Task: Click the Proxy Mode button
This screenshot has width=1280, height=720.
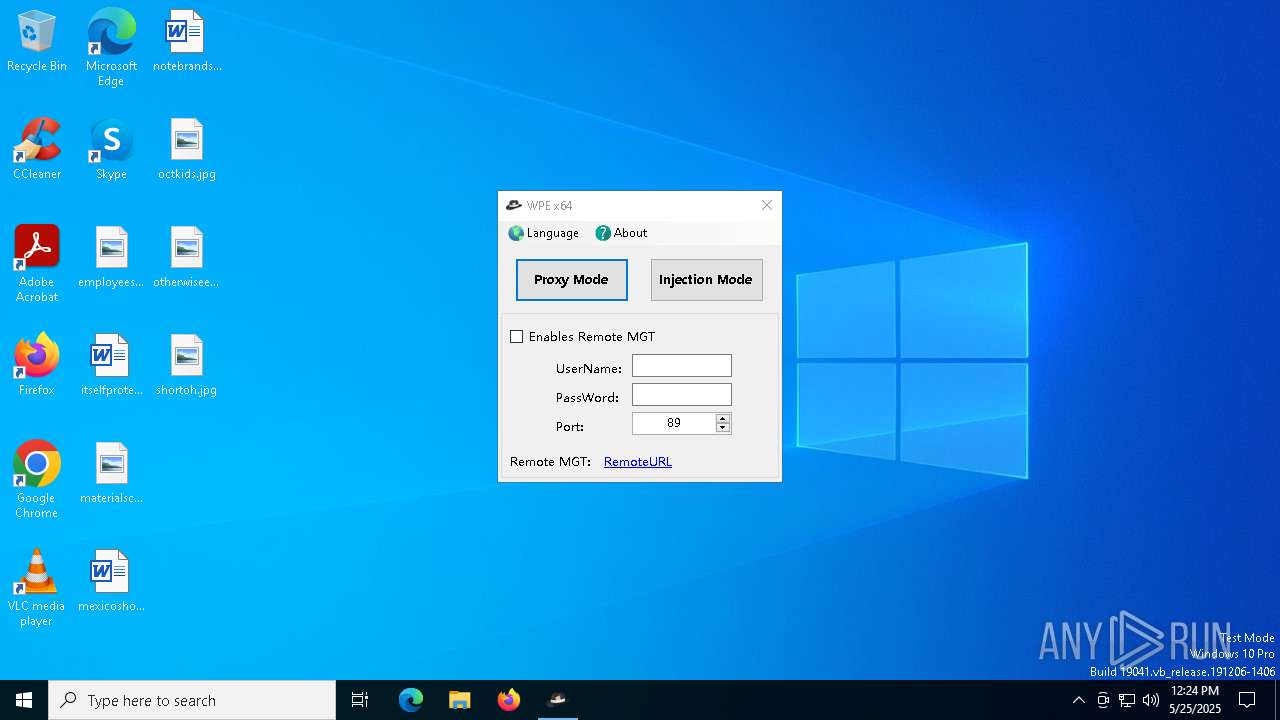Action: tap(572, 280)
